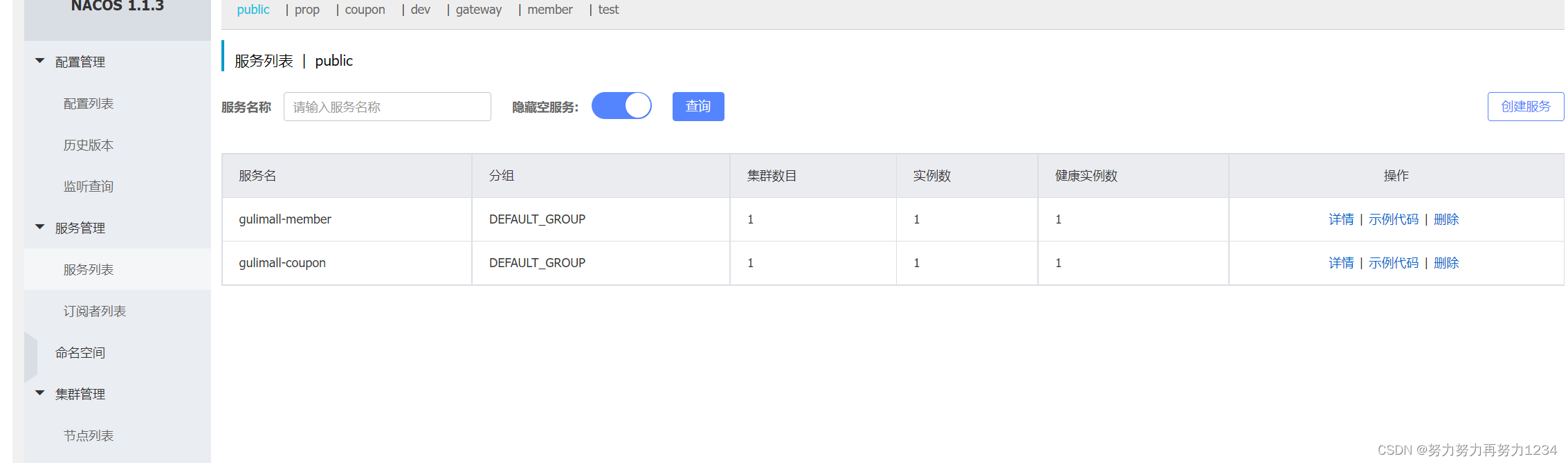The height and width of the screenshot is (463, 1568).
Task: Open 命名空间 in the sidebar
Action: pos(80,352)
